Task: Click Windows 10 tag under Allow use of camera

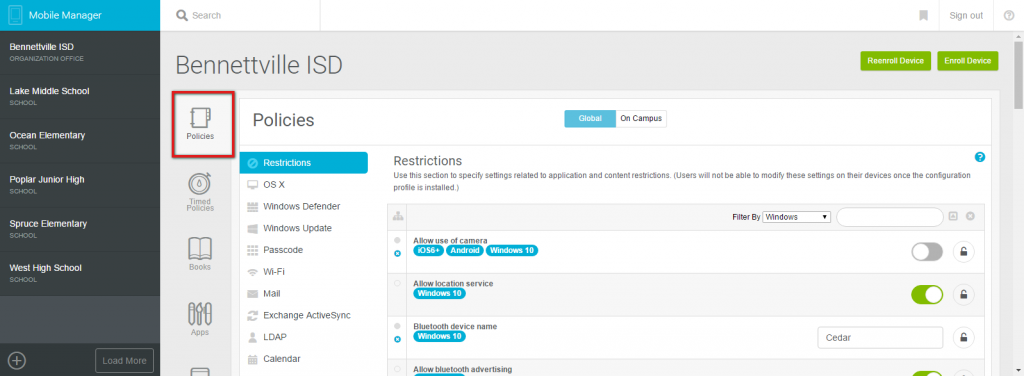Action: [512, 250]
